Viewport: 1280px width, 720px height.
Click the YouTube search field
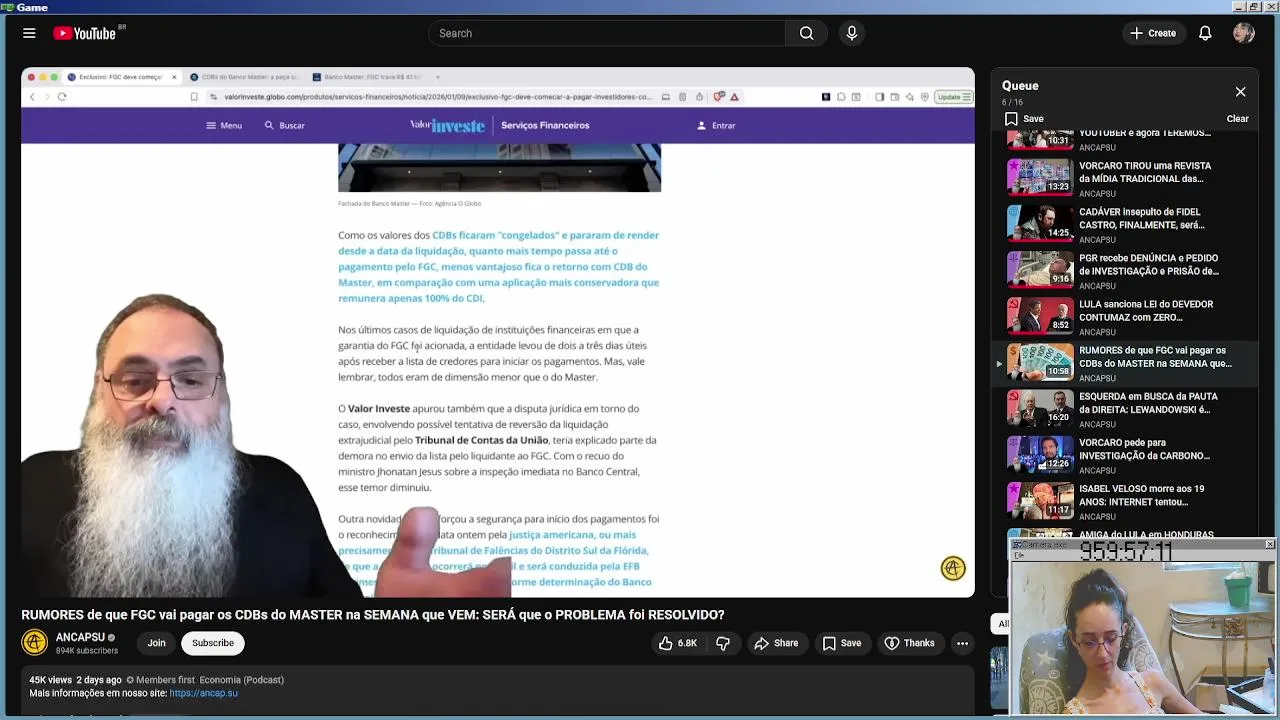pyautogui.click(x=607, y=33)
